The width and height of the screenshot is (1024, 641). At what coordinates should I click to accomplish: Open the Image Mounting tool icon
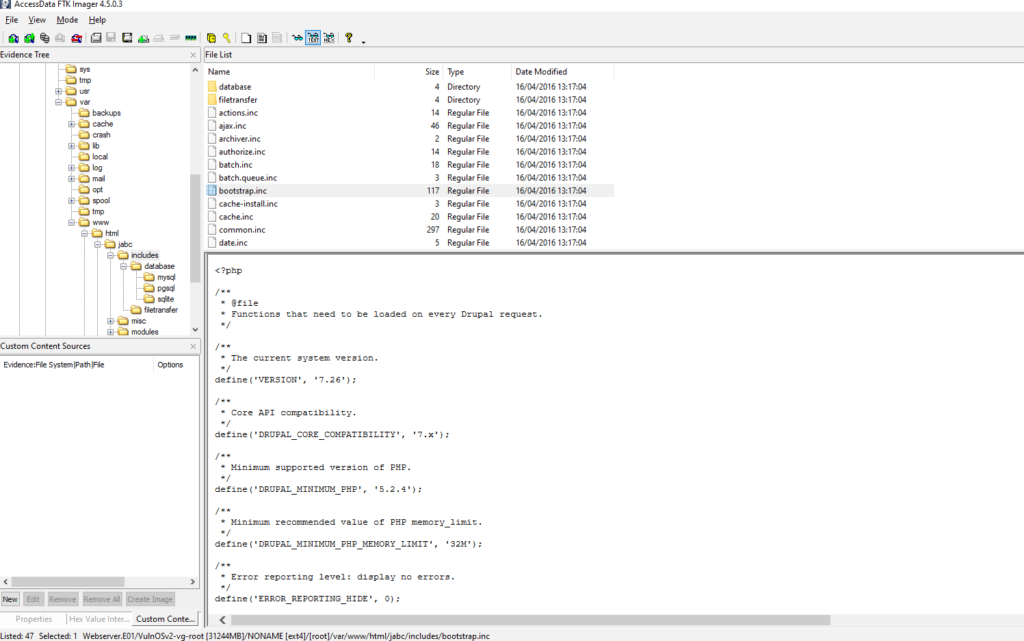[45, 37]
